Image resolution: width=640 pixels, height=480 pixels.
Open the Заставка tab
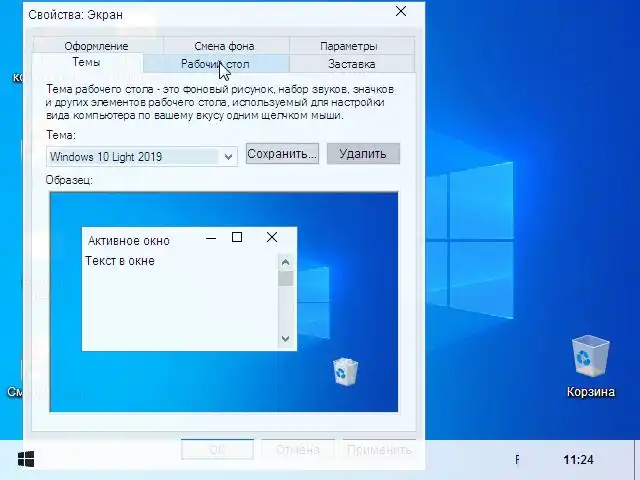click(351, 64)
